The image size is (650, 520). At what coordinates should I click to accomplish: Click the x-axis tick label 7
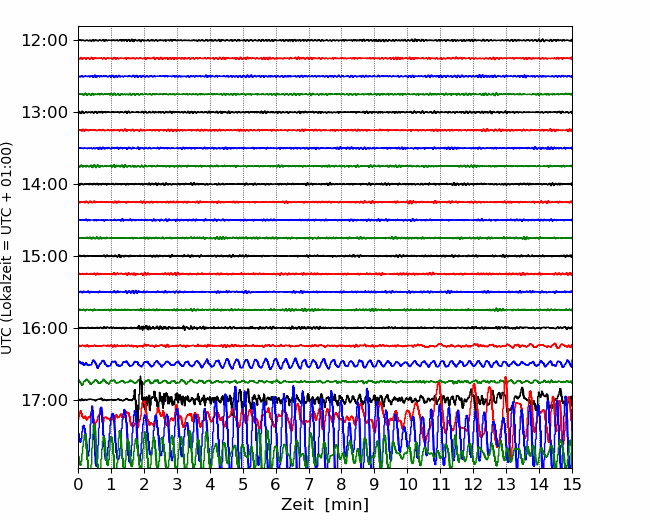pos(309,484)
